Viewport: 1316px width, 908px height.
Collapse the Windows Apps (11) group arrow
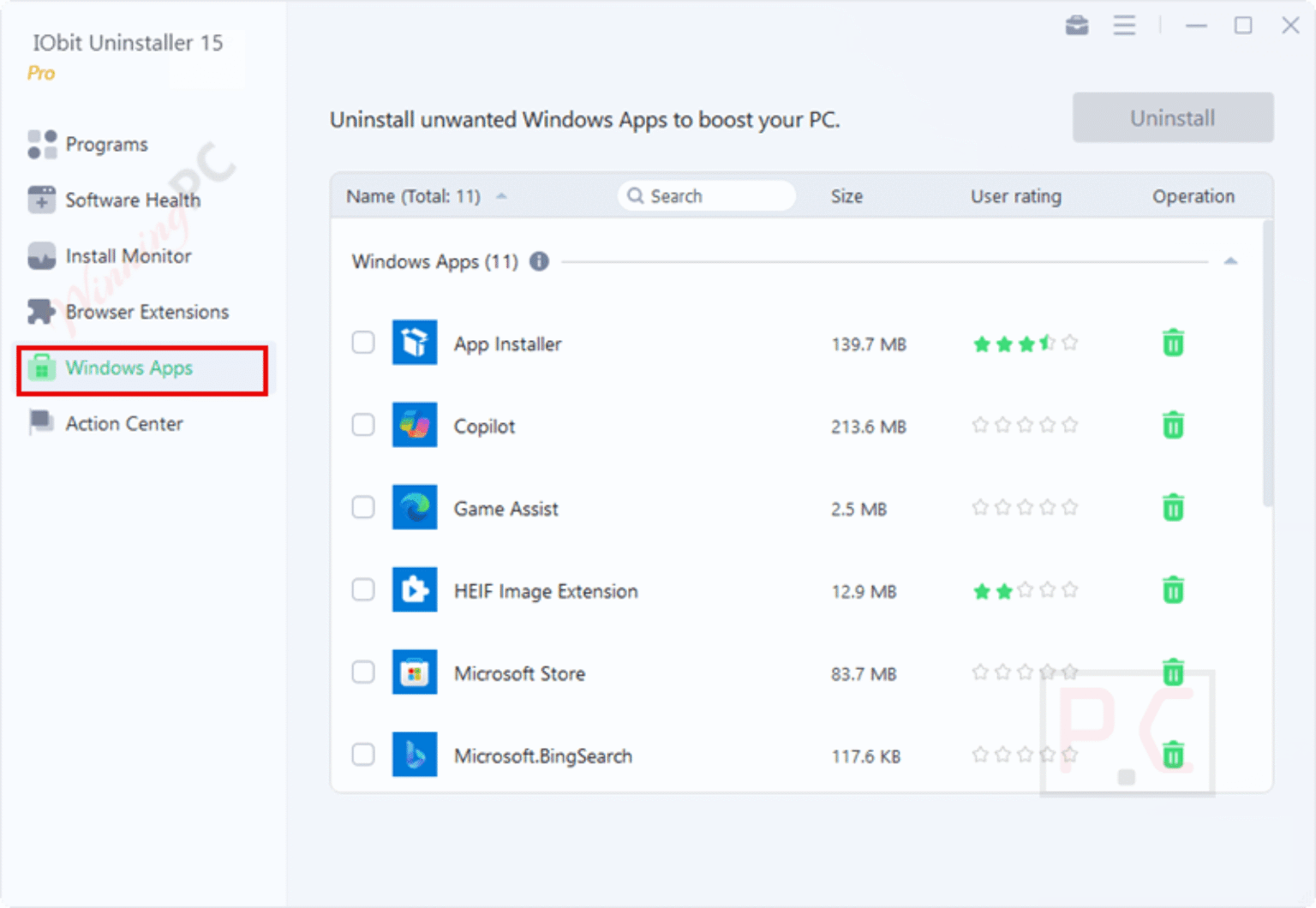pyautogui.click(x=1230, y=261)
